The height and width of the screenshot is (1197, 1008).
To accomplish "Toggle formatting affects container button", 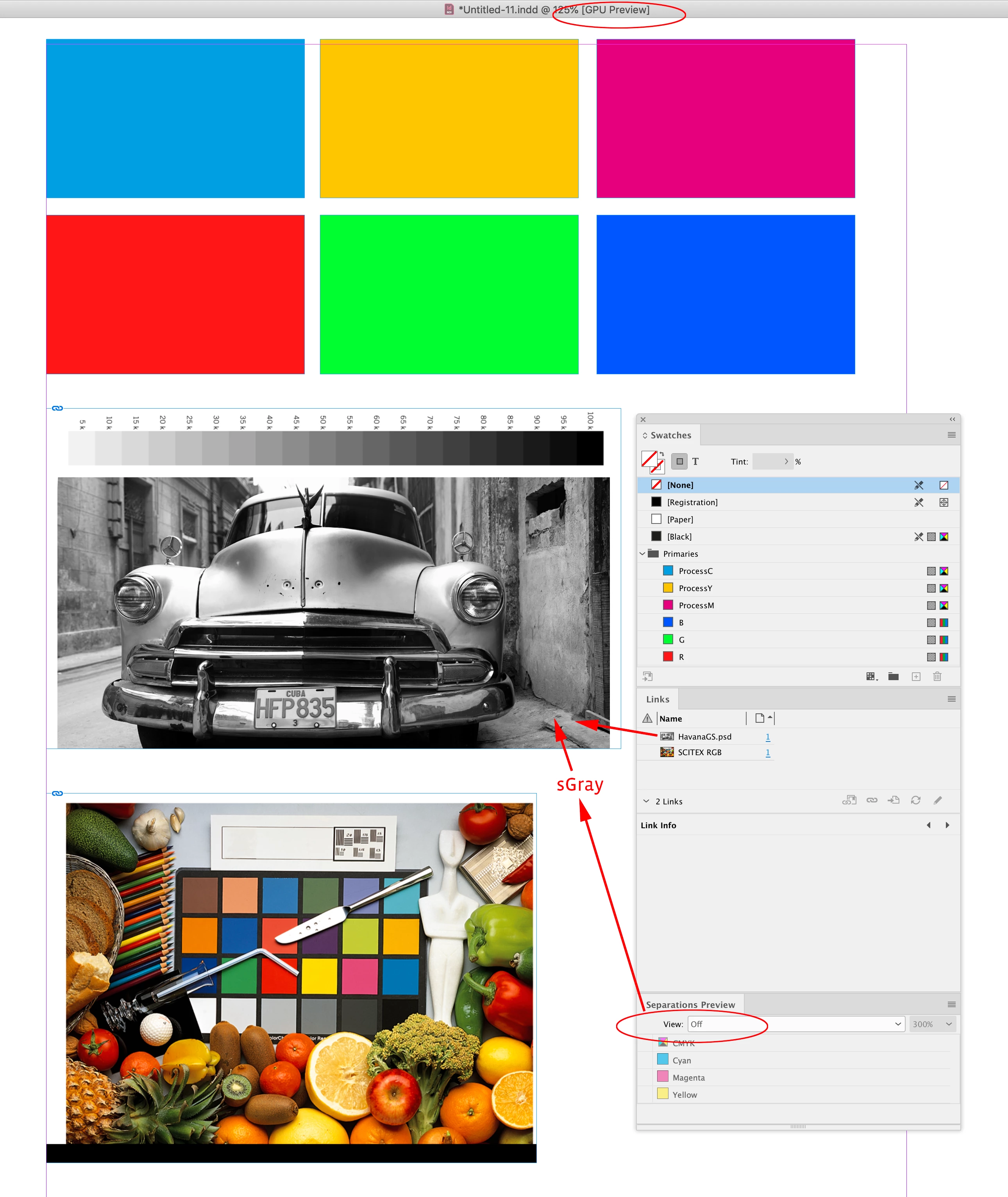I will tap(679, 461).
